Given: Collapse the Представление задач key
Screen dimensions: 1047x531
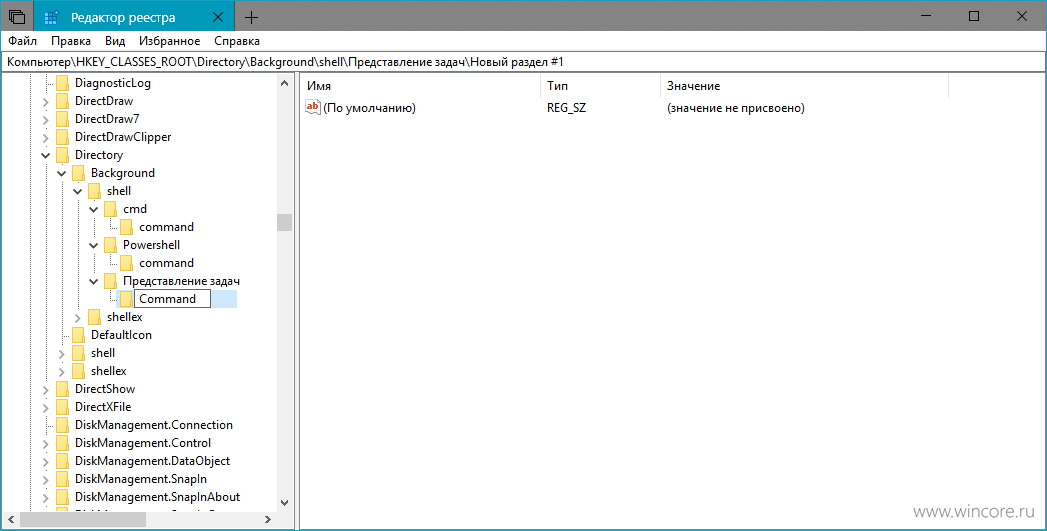Looking at the screenshot, I should tap(93, 281).
